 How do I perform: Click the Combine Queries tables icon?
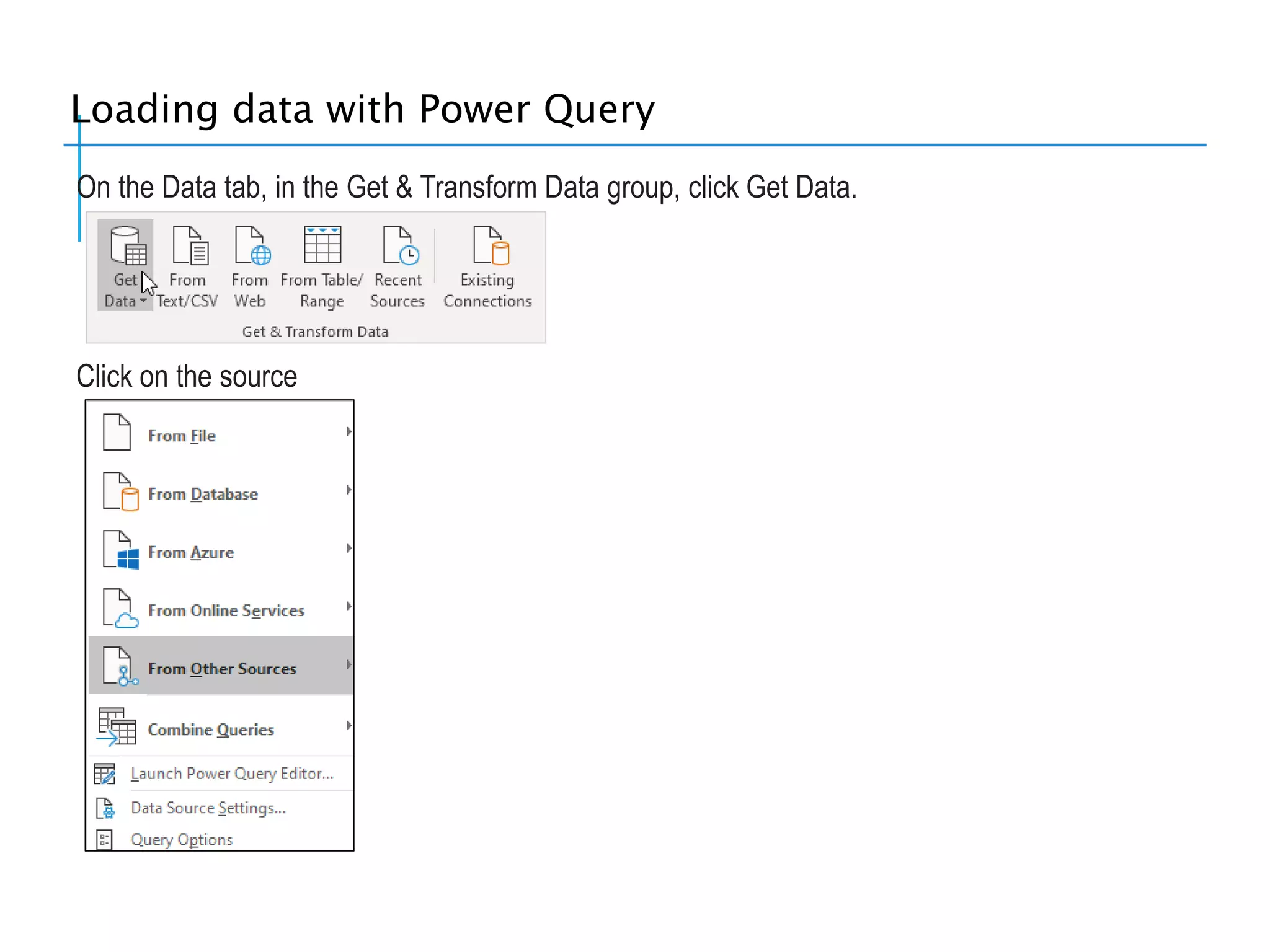pyautogui.click(x=117, y=726)
